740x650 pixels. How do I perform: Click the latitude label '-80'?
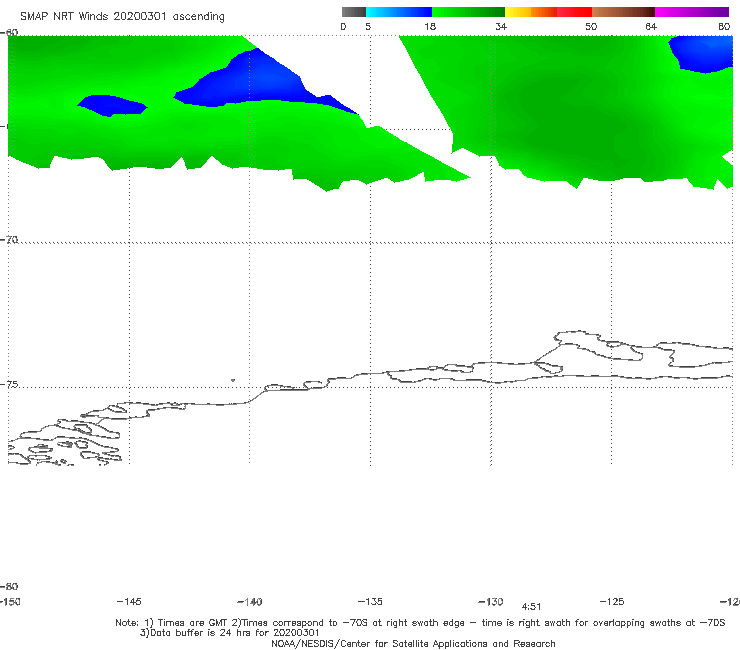pyautogui.click(x=9, y=586)
